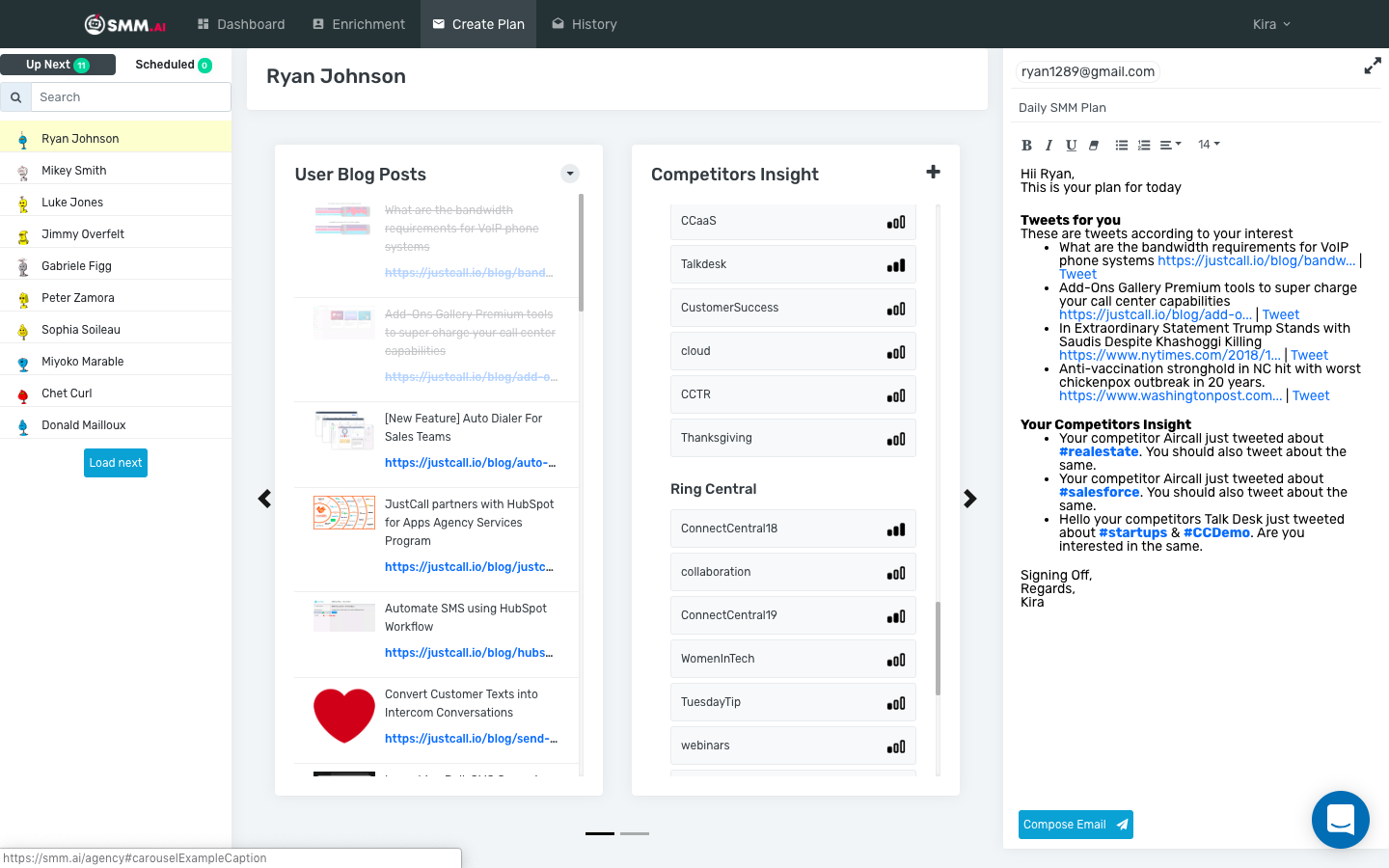Open the HubSpot partners blog link
This screenshot has height=868, width=1389.
469,567
